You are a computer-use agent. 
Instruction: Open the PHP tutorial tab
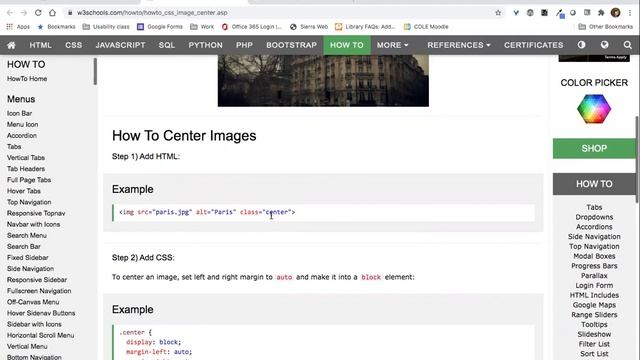244,45
